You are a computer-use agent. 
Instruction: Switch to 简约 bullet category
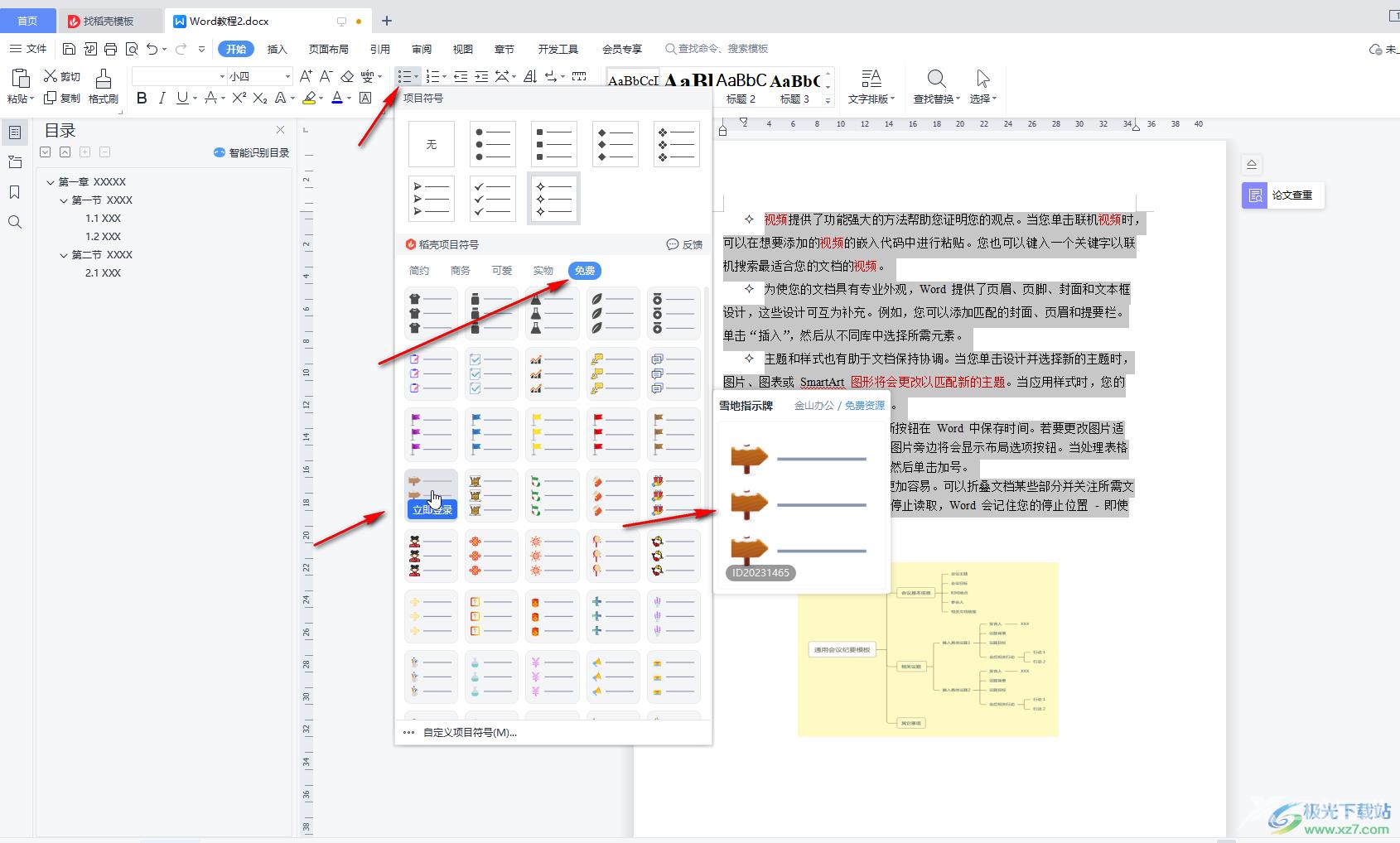tap(419, 271)
